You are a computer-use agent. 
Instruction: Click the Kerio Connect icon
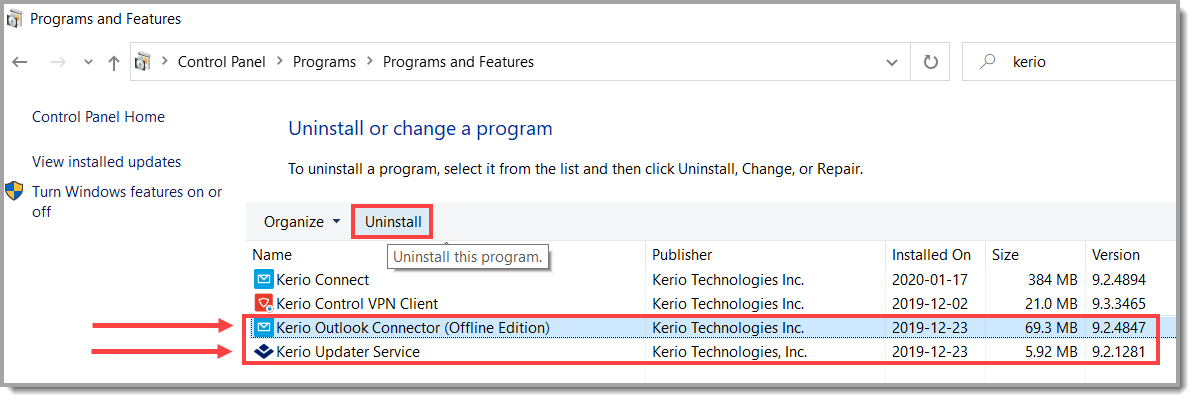point(263,280)
